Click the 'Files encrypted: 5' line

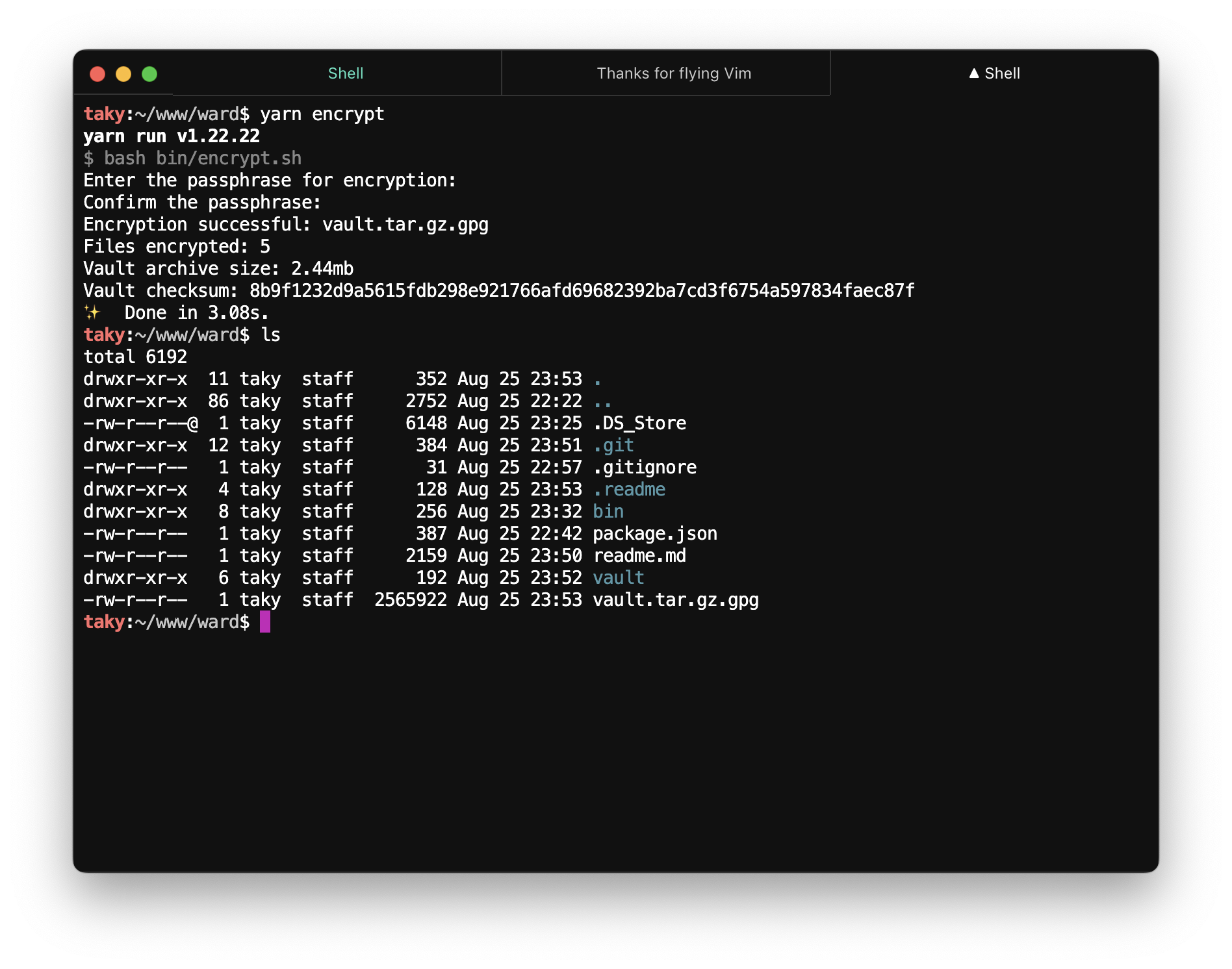tap(177, 247)
